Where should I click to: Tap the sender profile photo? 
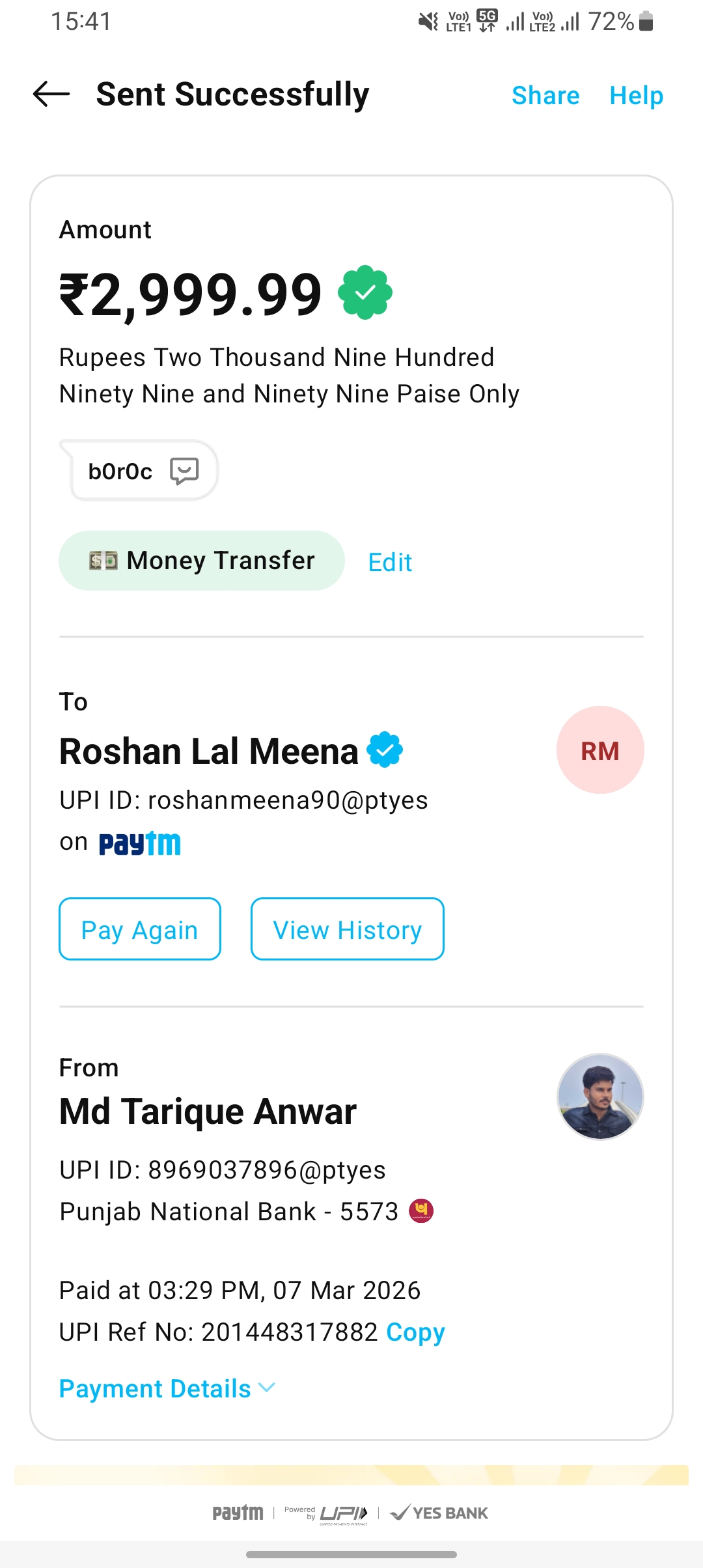click(600, 1097)
